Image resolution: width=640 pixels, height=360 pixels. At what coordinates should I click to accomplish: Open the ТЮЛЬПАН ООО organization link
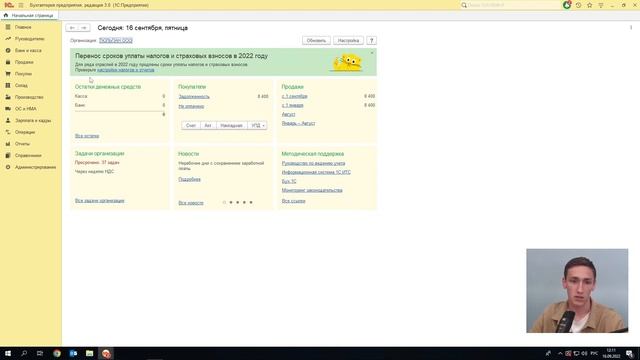click(x=116, y=40)
